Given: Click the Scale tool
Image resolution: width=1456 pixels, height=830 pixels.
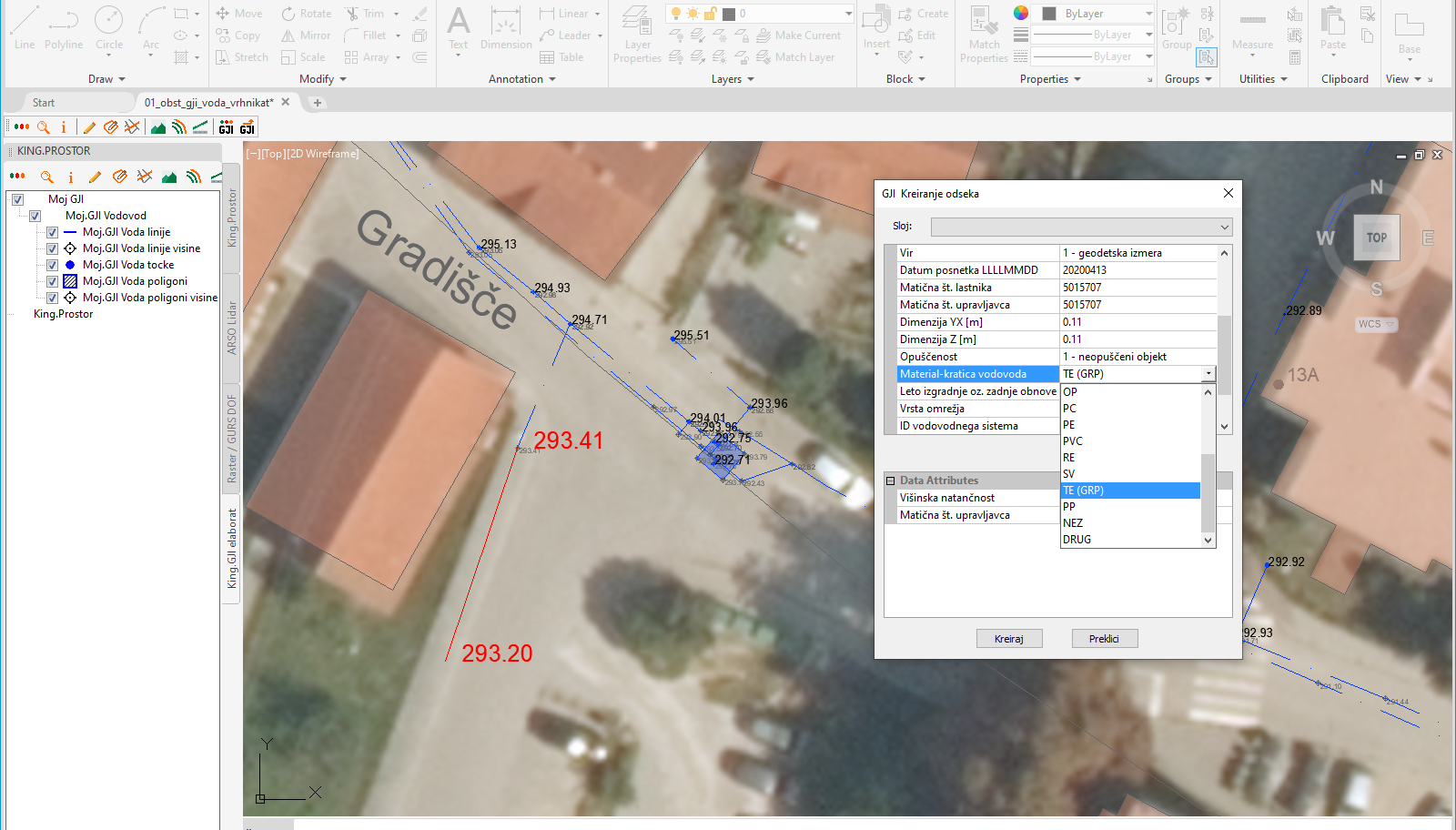Looking at the screenshot, I should (303, 57).
